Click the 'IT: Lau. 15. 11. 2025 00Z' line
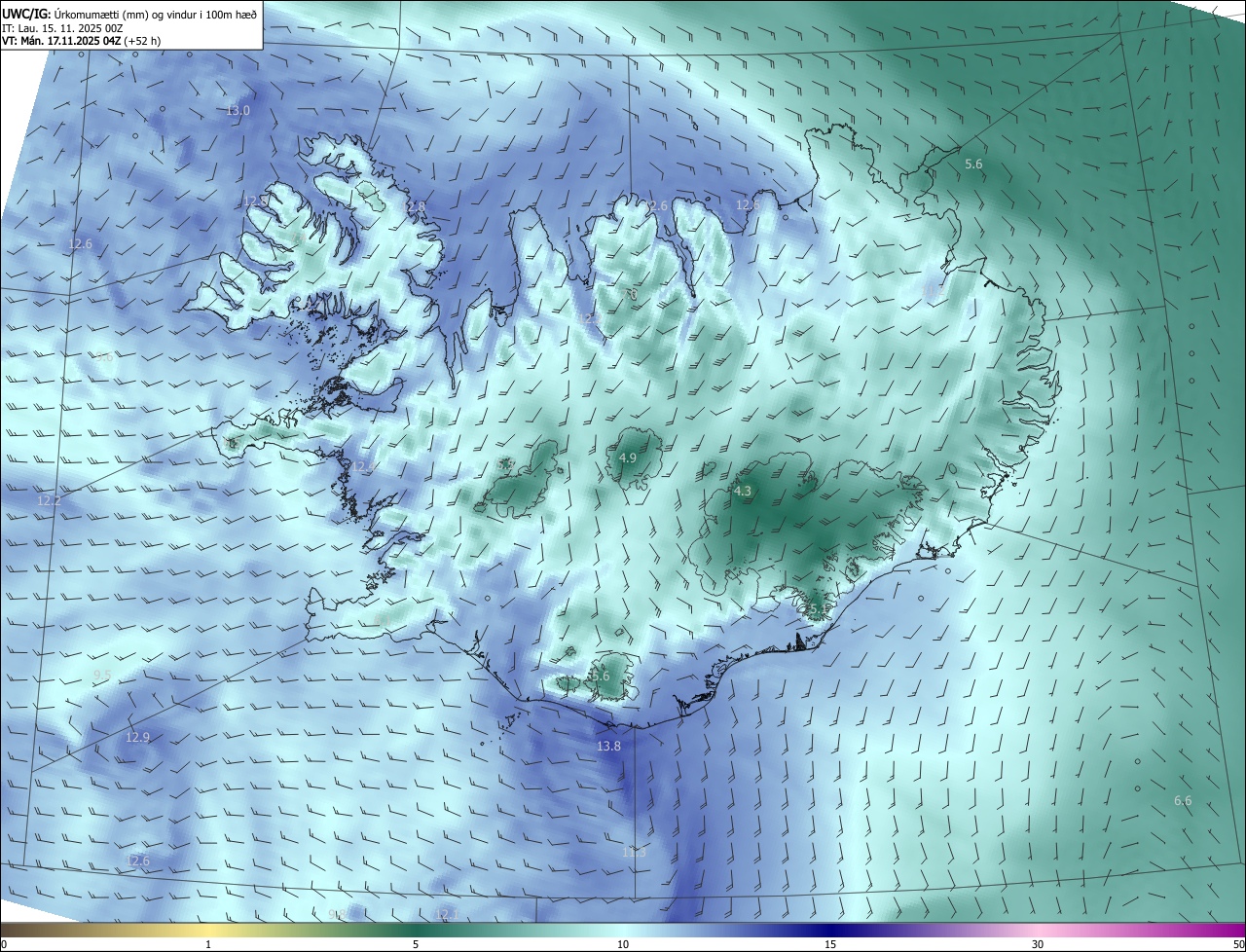The width and height of the screenshot is (1246, 952). [x=62, y=27]
